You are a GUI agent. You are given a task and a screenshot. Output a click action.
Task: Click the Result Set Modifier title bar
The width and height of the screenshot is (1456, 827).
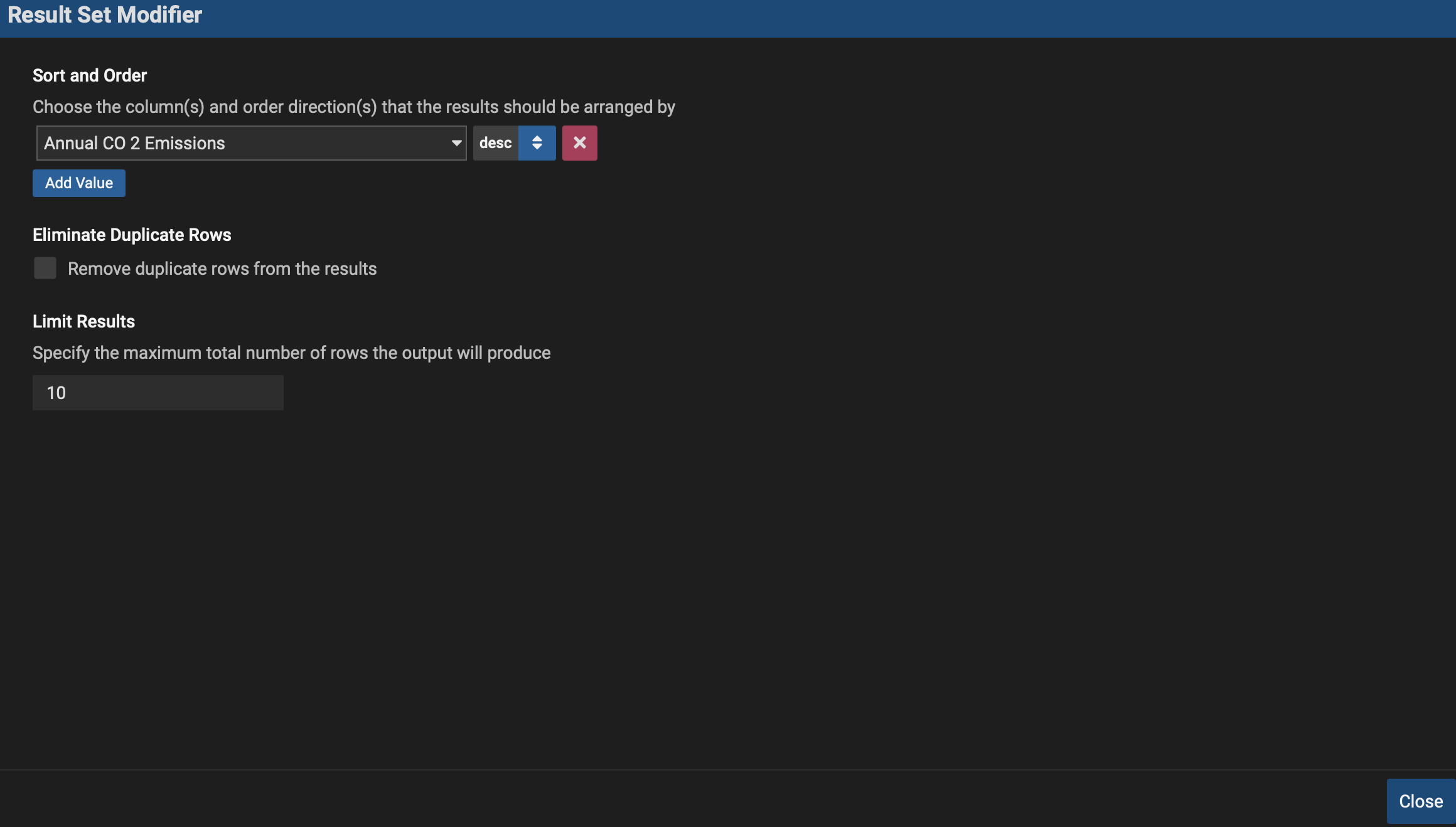104,14
